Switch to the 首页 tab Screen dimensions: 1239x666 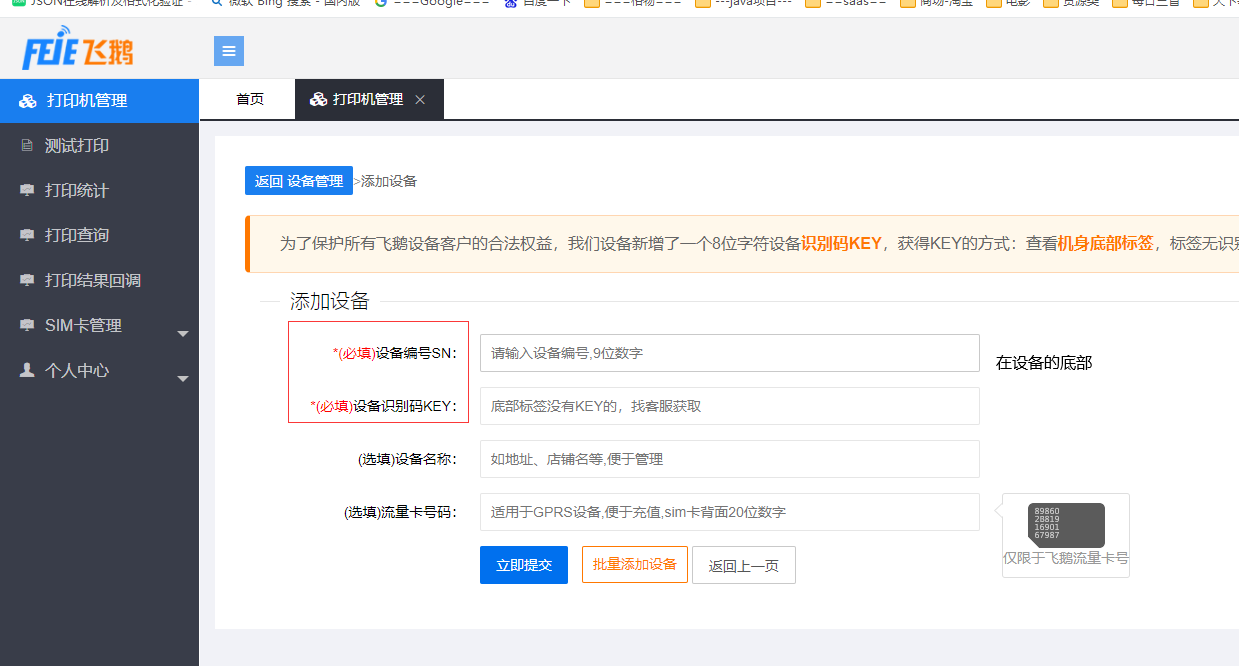[250, 100]
